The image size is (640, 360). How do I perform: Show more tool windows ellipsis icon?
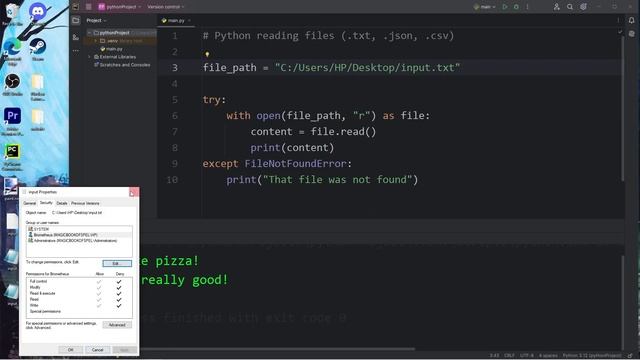click(x=76, y=51)
